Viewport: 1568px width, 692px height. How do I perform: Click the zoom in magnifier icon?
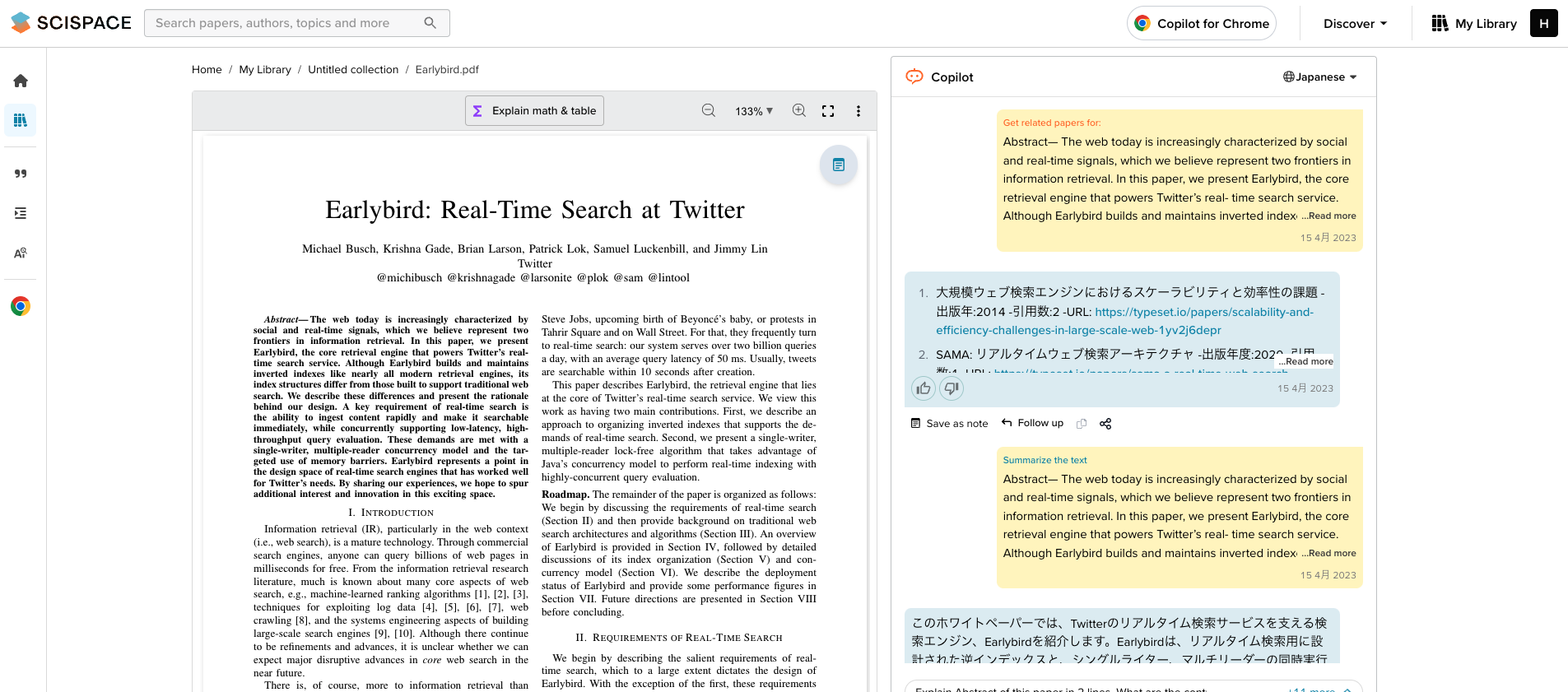pos(798,111)
